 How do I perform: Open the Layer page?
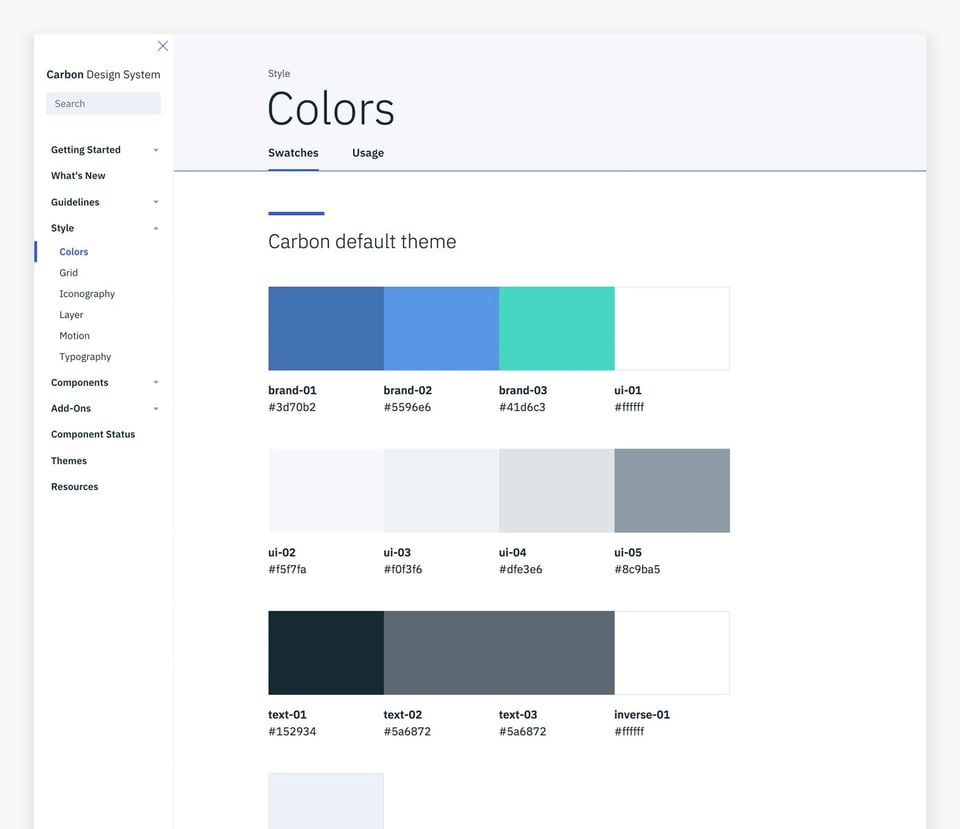coord(71,314)
